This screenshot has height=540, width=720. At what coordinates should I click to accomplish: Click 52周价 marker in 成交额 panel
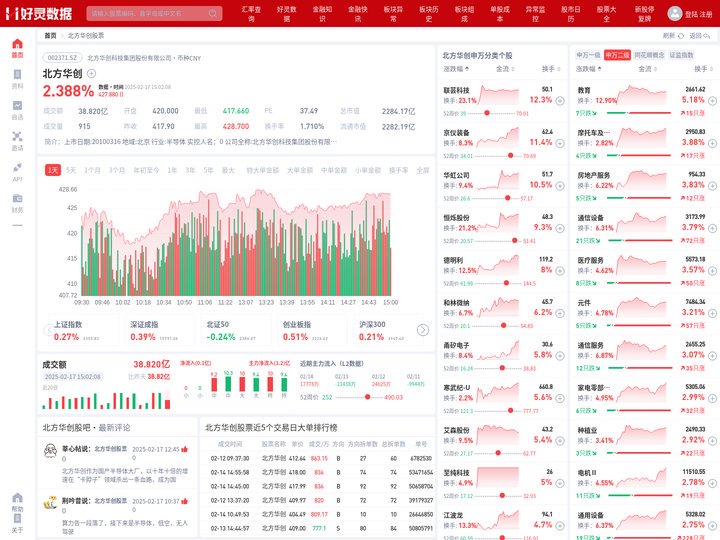point(367,397)
